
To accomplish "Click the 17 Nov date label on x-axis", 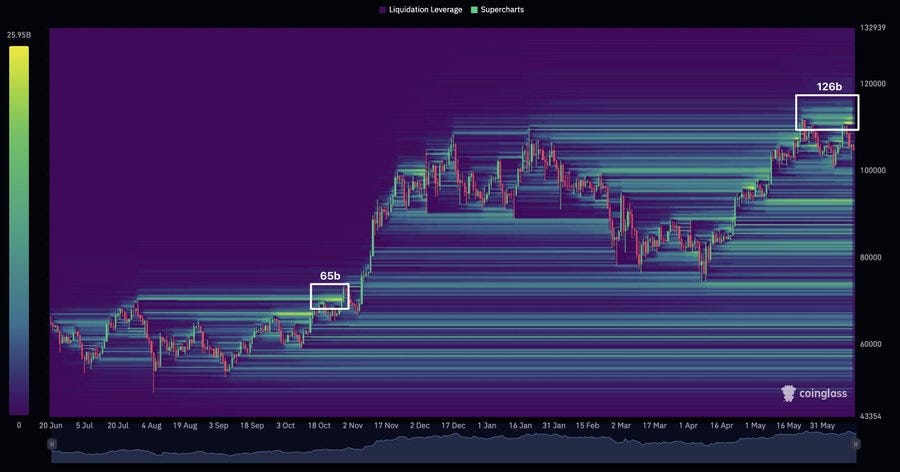I will [x=386, y=425].
